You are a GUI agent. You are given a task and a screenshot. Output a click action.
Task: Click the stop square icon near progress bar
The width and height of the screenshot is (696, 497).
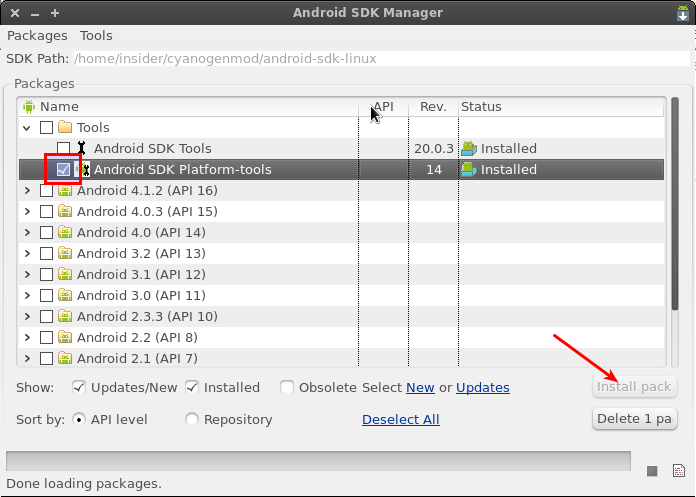point(652,471)
